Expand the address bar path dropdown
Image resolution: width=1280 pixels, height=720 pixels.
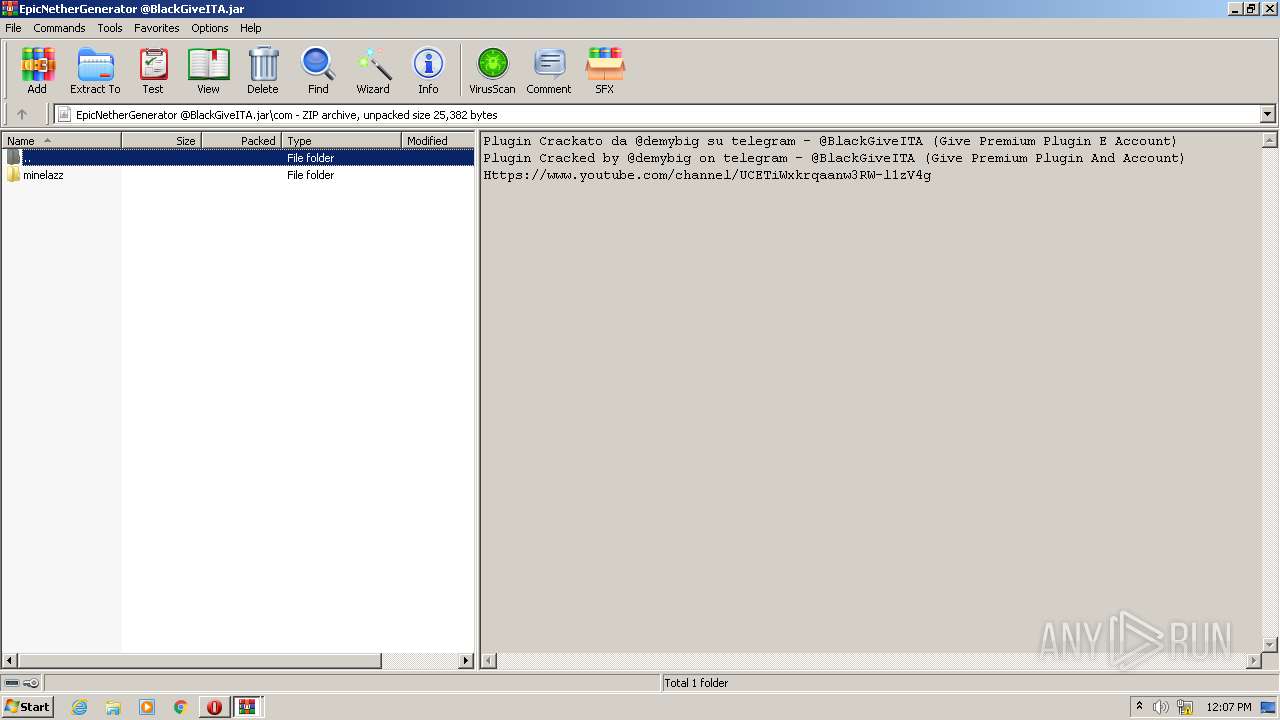(x=1268, y=114)
